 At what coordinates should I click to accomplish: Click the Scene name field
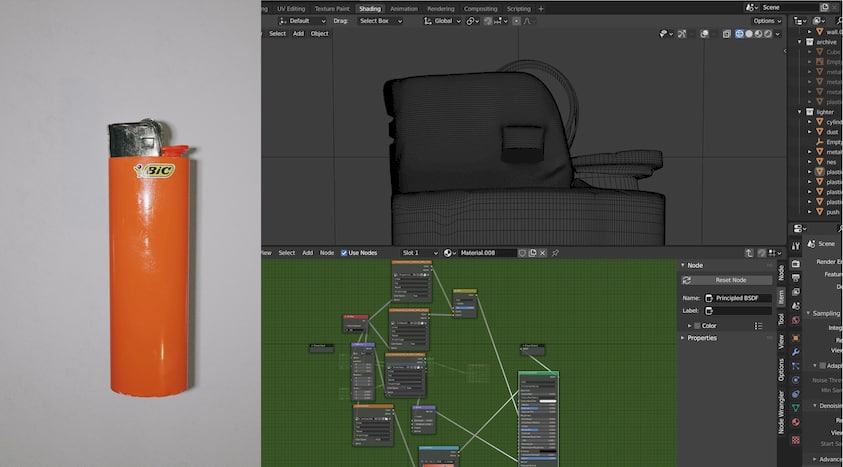[x=788, y=8]
